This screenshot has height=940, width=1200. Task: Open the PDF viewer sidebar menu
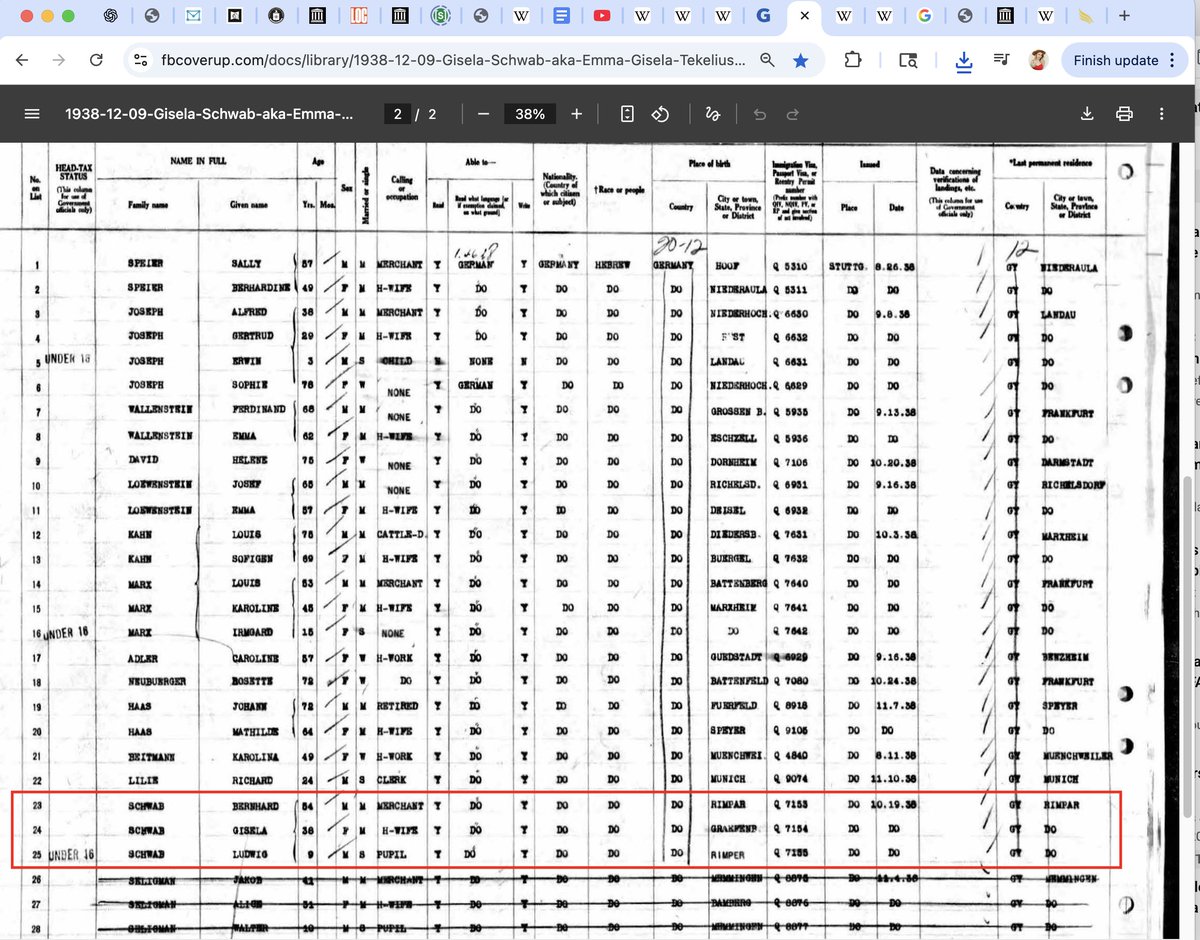(x=32, y=114)
